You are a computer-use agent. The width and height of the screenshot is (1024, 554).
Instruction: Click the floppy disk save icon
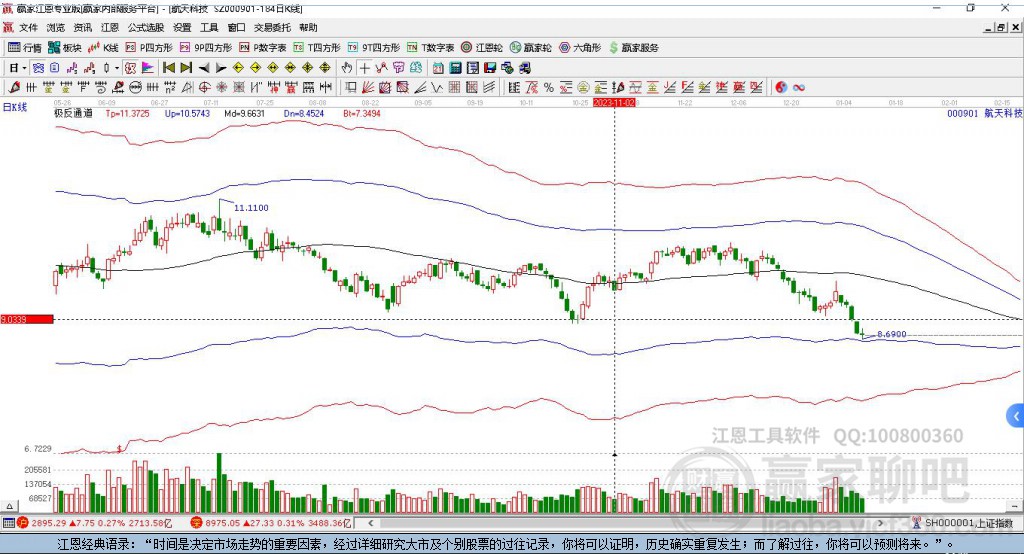click(x=490, y=68)
